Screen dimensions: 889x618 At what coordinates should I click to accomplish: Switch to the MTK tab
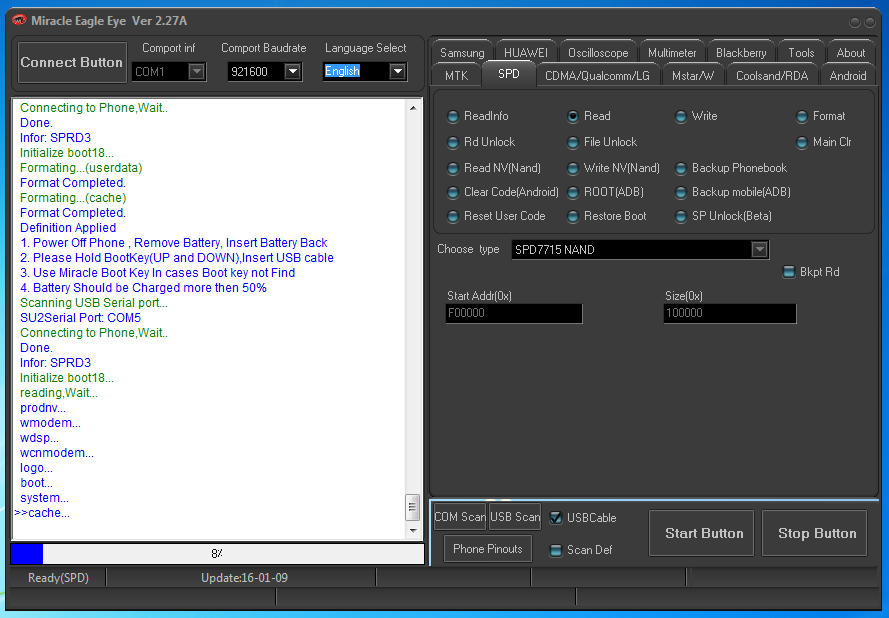pos(456,75)
